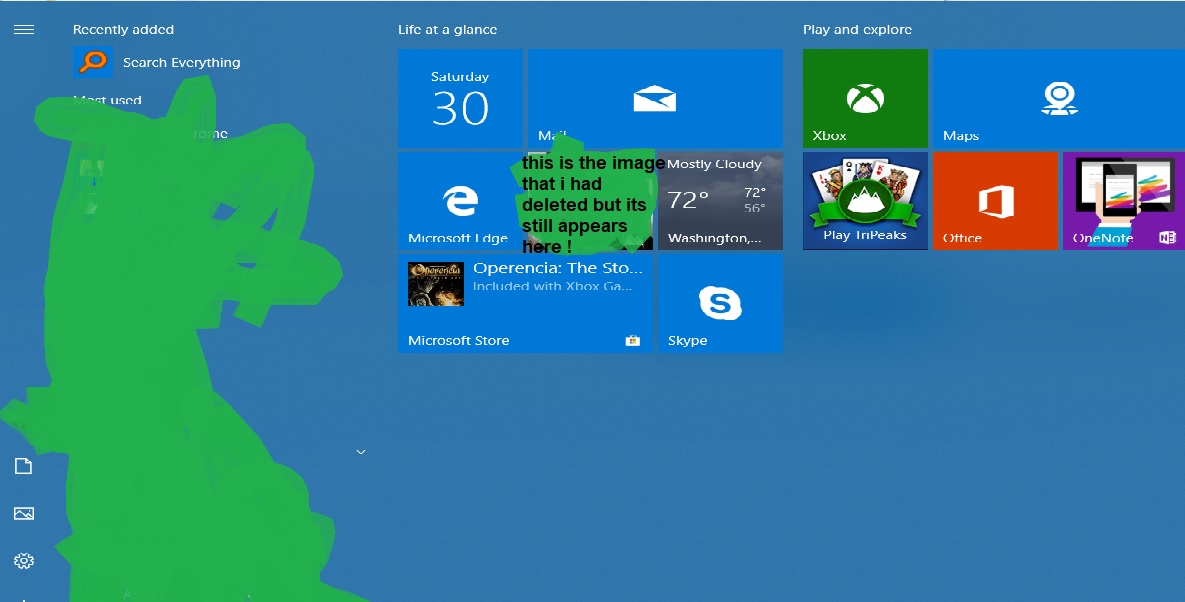
Task: Open the hamburger menu icon
Action: click(x=24, y=29)
